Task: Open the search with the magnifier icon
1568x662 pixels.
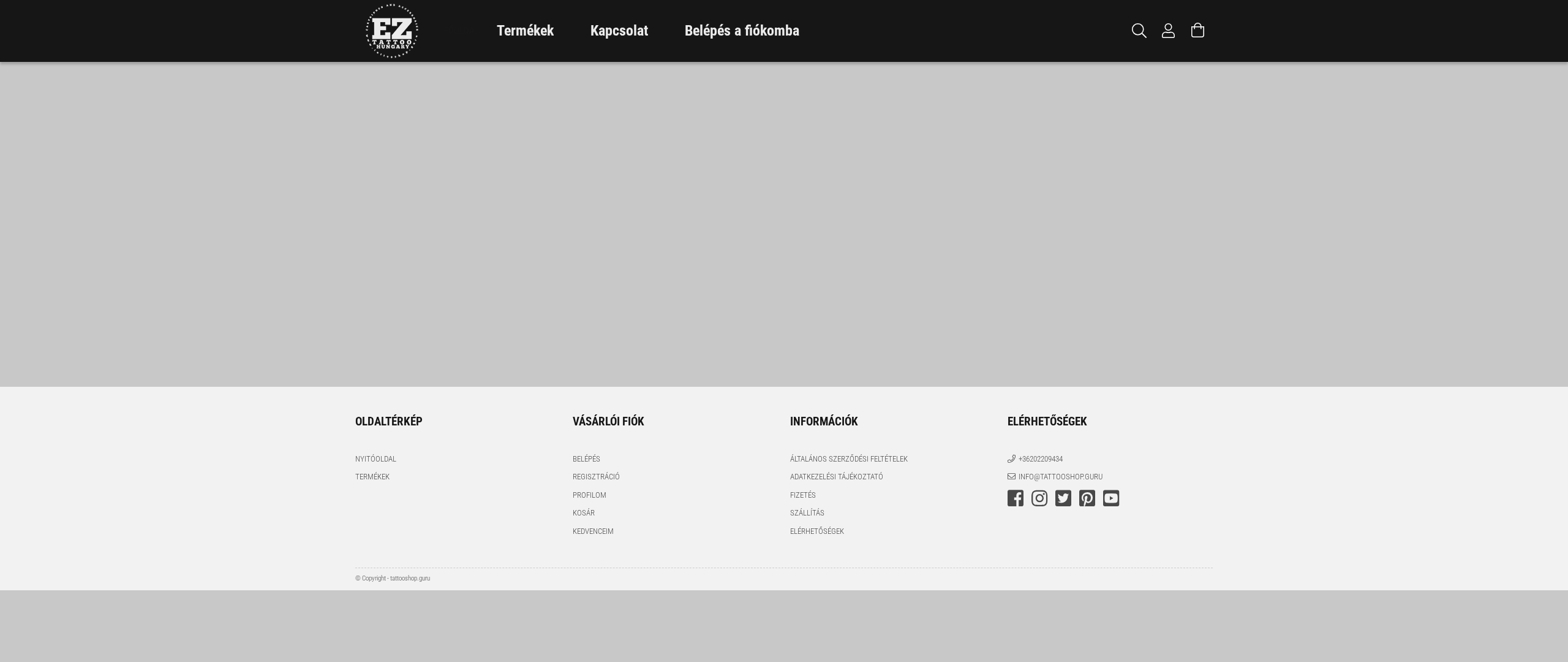Action: pyautogui.click(x=1139, y=31)
